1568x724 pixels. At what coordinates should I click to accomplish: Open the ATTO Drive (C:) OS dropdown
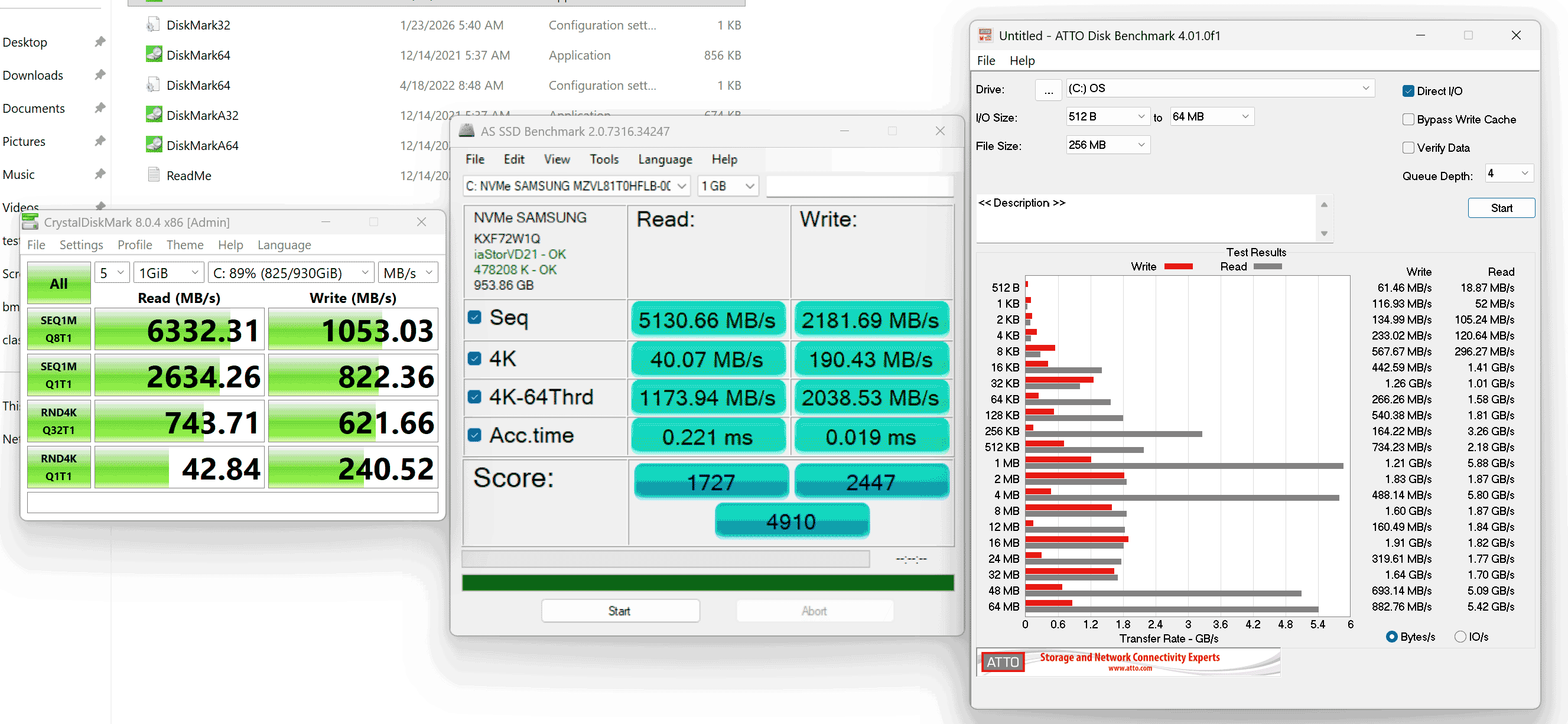[1220, 88]
